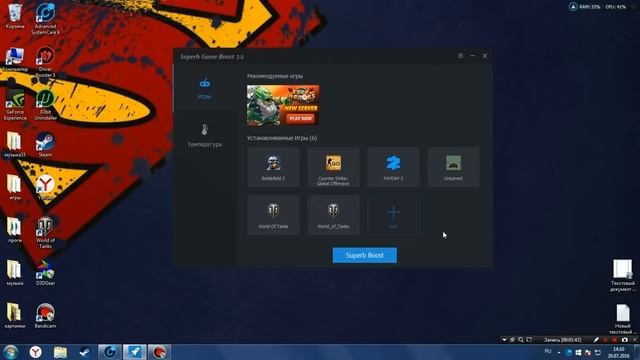
Task: Open the Игры tab in Superb Game Boost
Action: 204,89
